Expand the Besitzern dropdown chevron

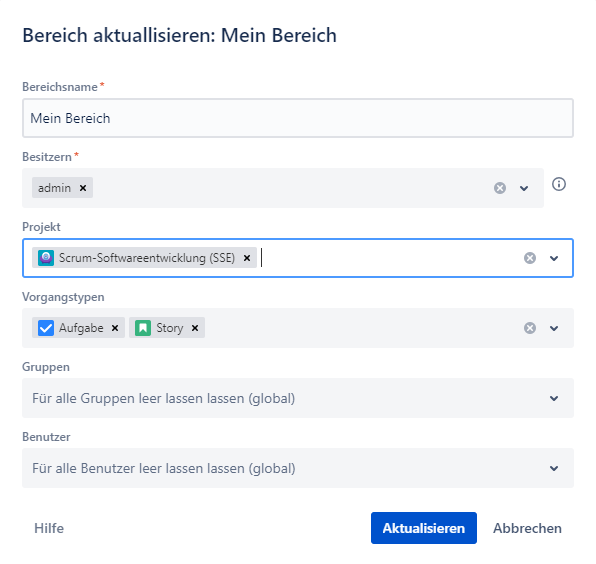[x=524, y=188]
